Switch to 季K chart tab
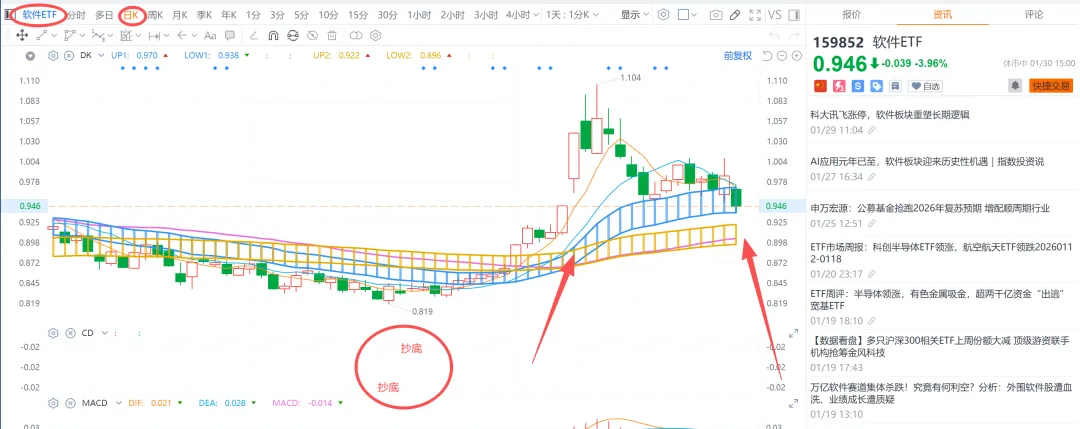The width and height of the screenshot is (1080, 429). pos(205,14)
